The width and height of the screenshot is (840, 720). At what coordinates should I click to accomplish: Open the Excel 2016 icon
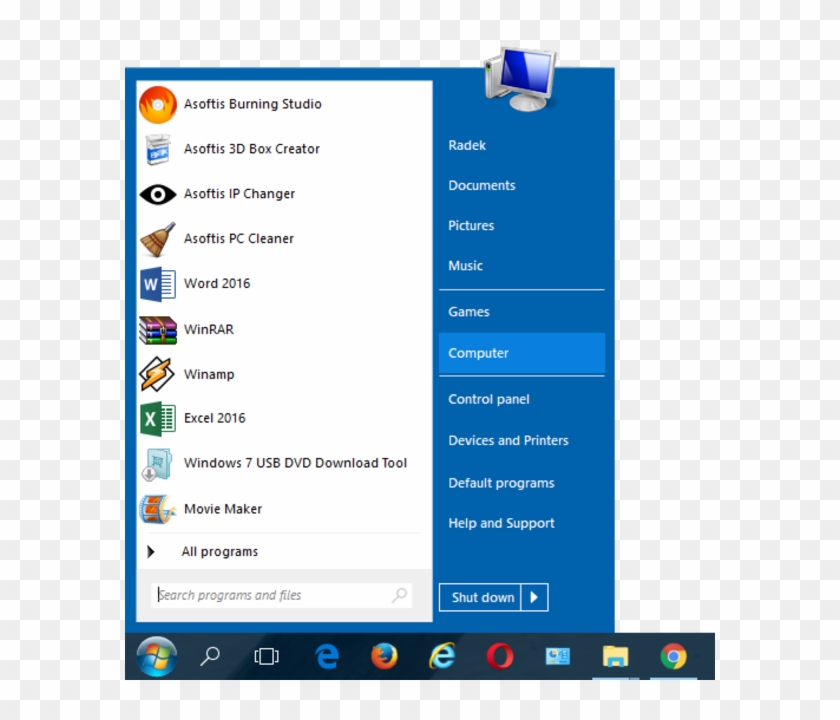[158, 418]
